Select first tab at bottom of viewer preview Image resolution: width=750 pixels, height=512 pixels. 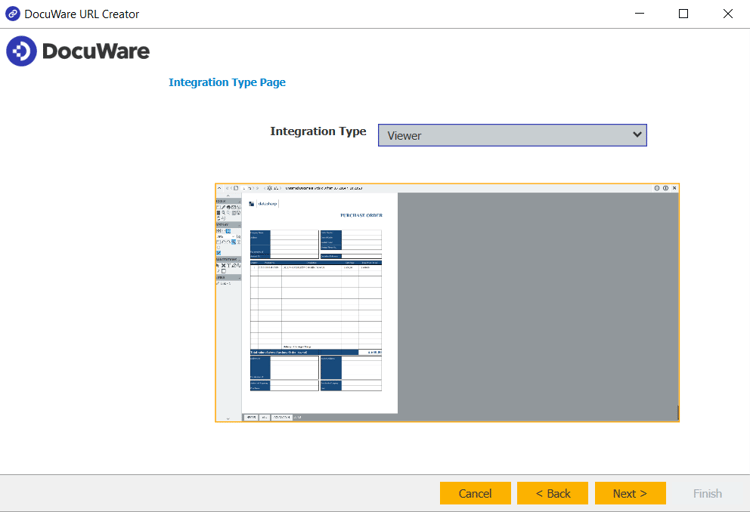251,417
